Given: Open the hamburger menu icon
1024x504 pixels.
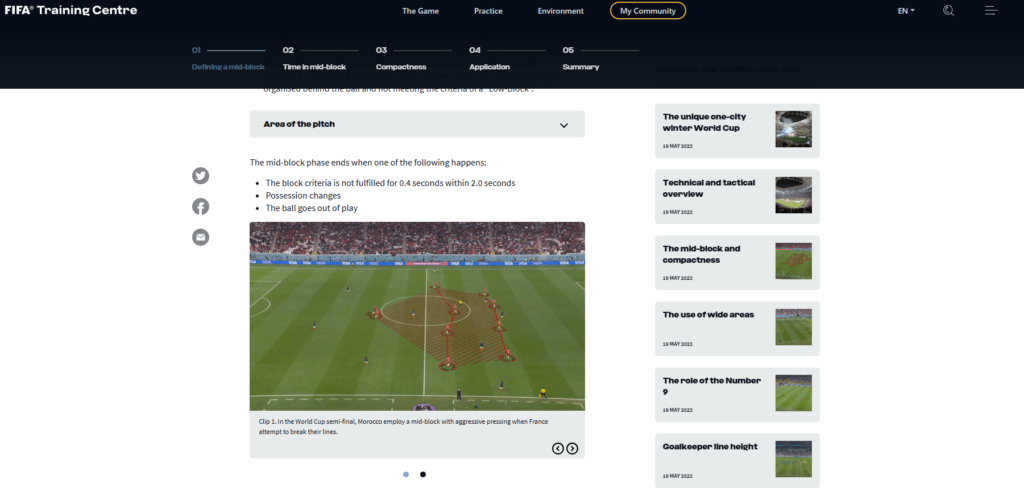Looking at the screenshot, I should click(991, 10).
